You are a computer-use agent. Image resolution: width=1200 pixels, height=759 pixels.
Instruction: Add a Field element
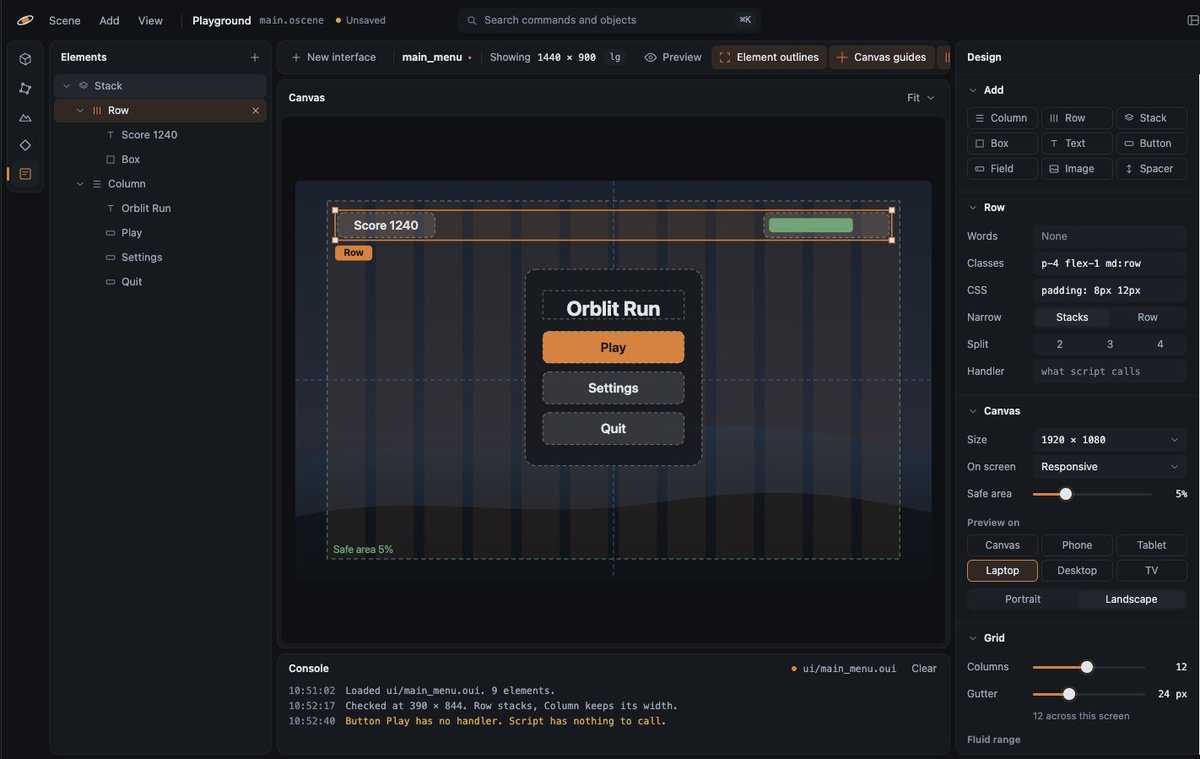click(x=1002, y=169)
